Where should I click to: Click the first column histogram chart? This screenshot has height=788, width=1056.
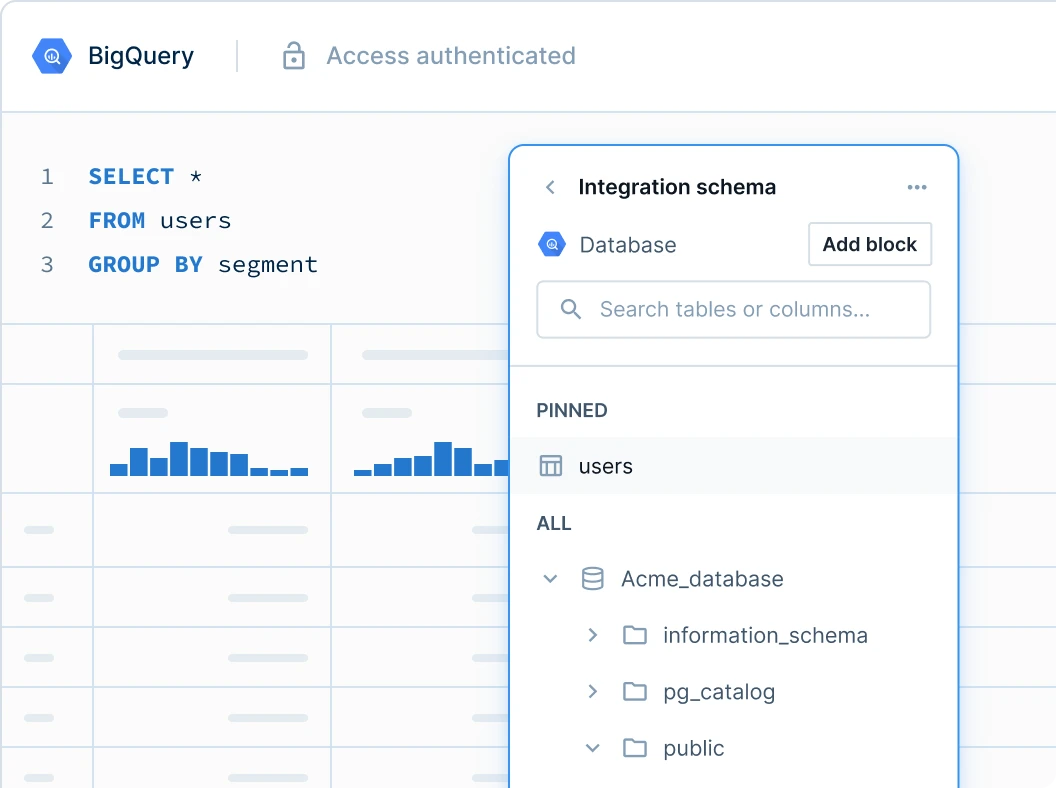[x=209, y=459]
